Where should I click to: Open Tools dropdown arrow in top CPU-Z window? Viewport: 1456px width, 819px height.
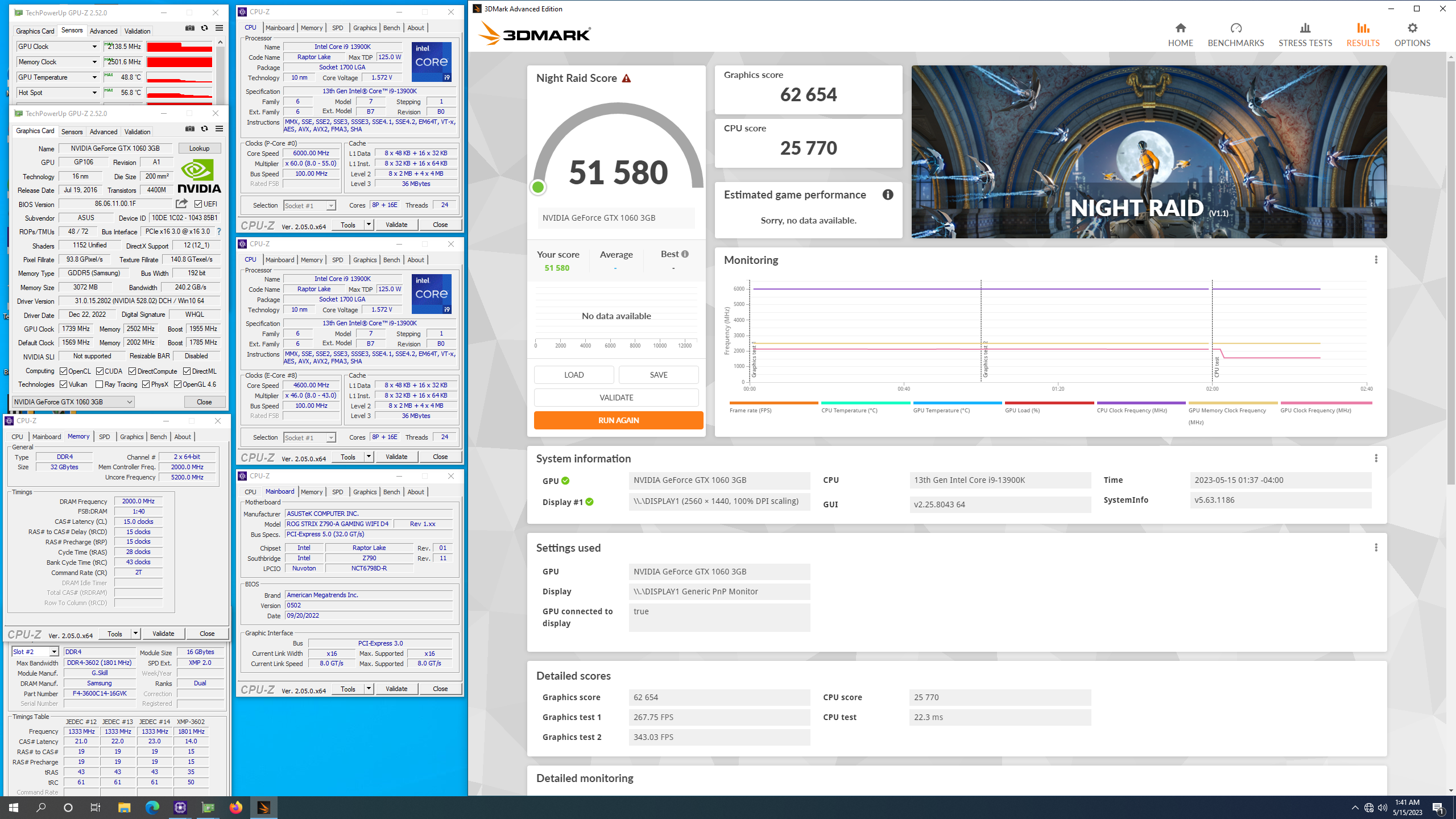pyautogui.click(x=369, y=225)
